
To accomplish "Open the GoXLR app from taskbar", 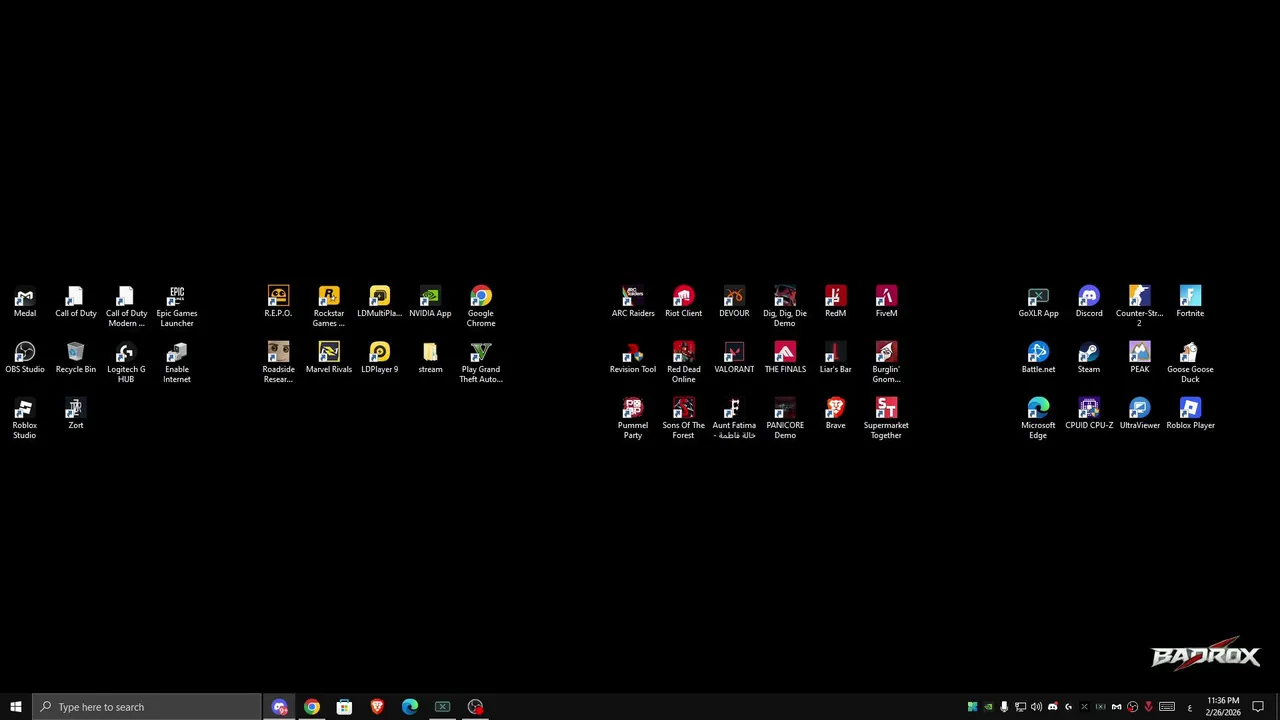I will [x=442, y=707].
